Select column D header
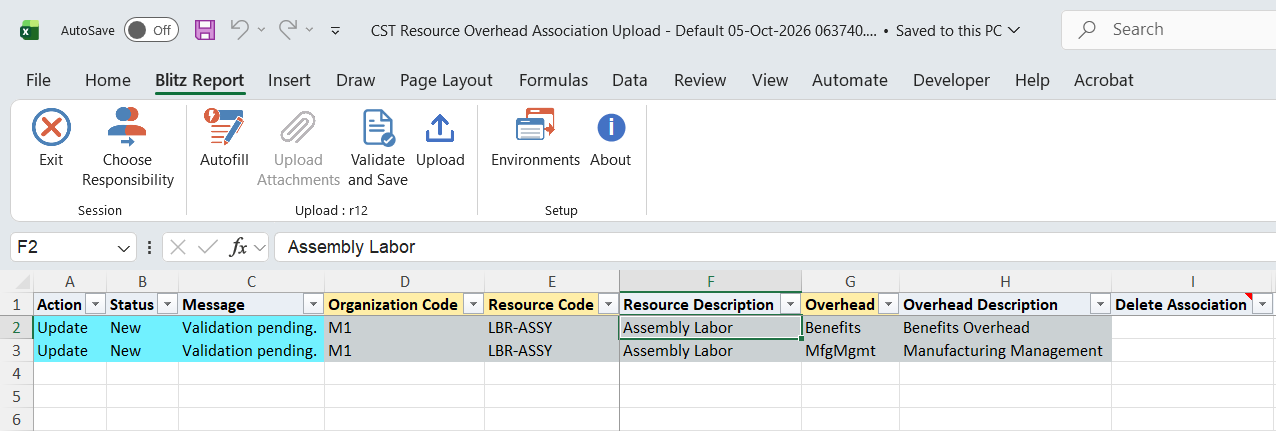The width and height of the screenshot is (1276, 431). point(404,282)
